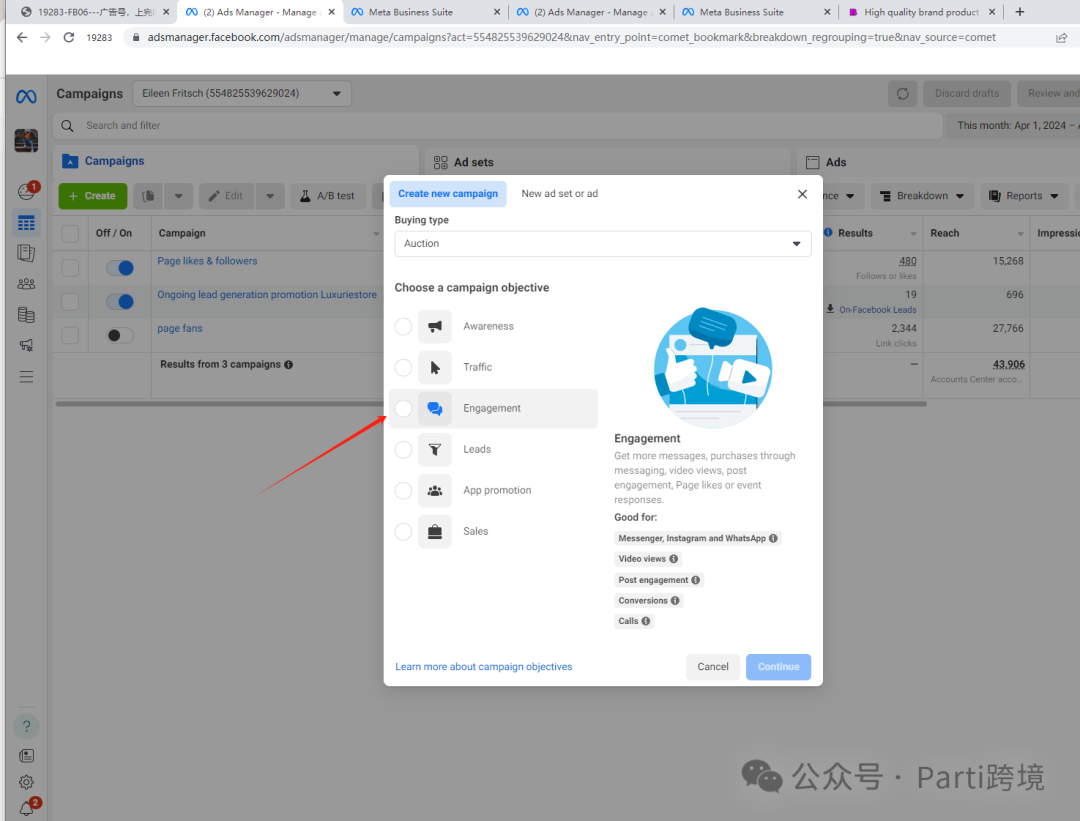Open settings gear icon in left sidebar
This screenshot has height=821, width=1080.
tap(26, 782)
